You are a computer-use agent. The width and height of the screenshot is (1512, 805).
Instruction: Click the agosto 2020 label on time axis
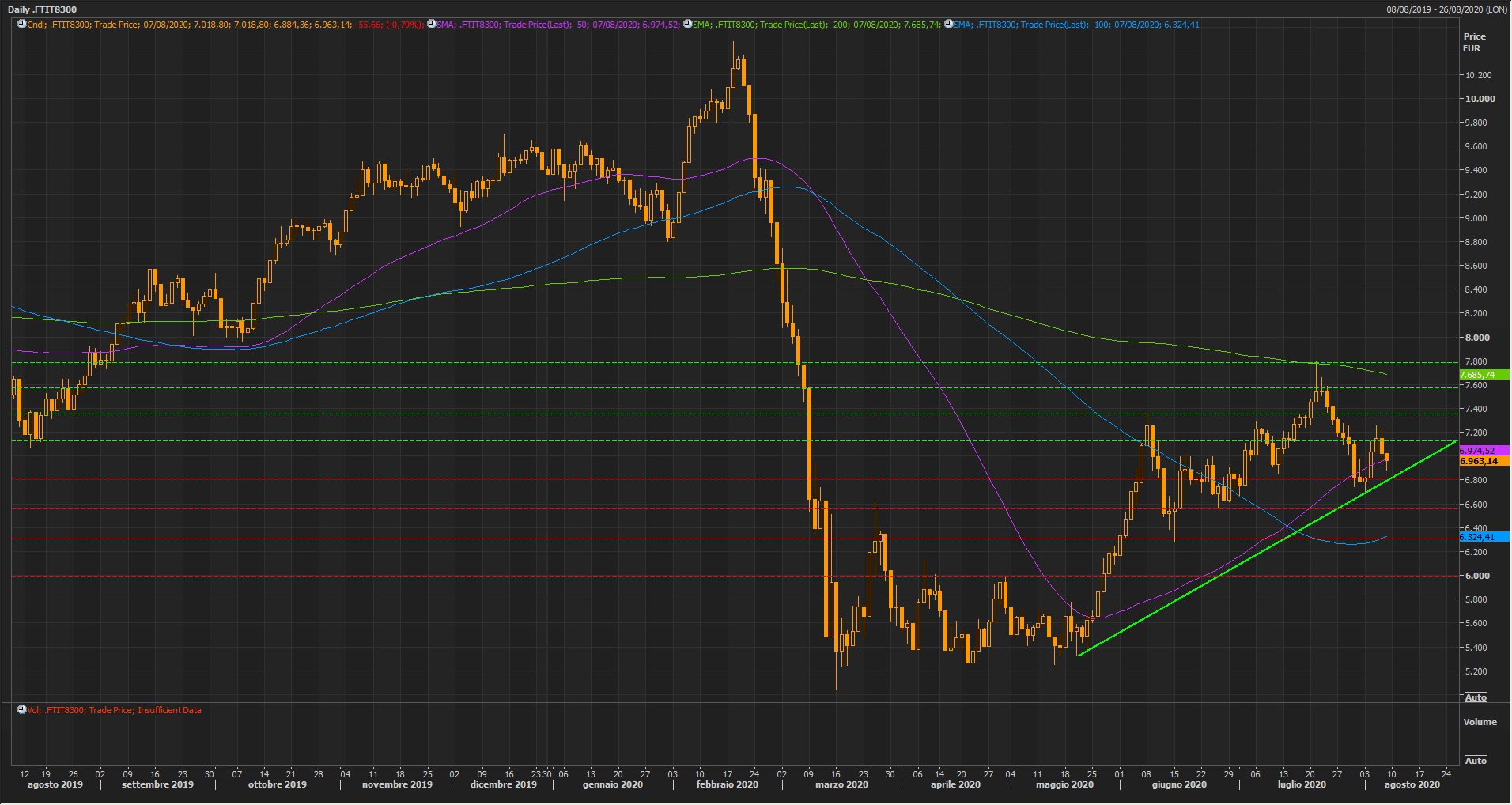point(1412,785)
